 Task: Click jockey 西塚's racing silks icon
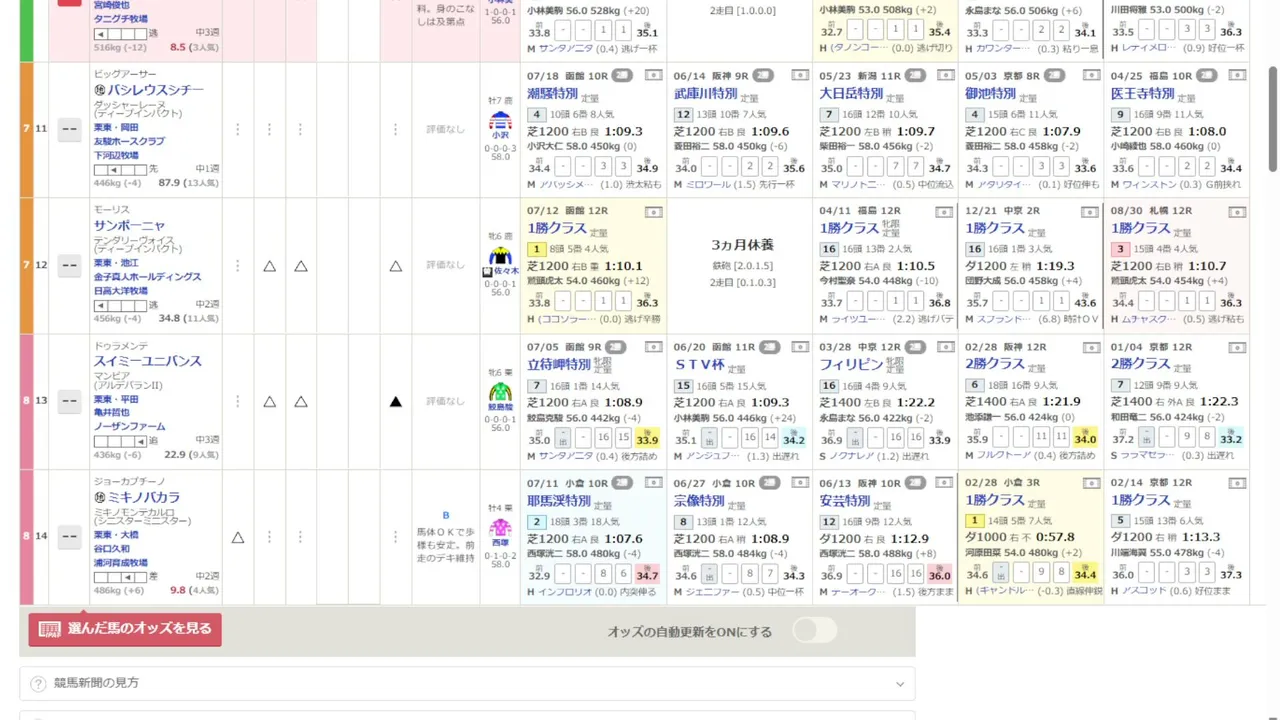coord(500,527)
